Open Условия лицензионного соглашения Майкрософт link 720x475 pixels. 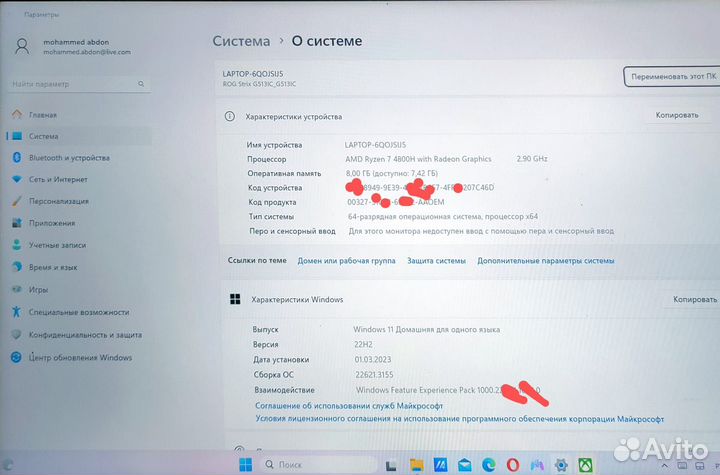click(x=460, y=419)
